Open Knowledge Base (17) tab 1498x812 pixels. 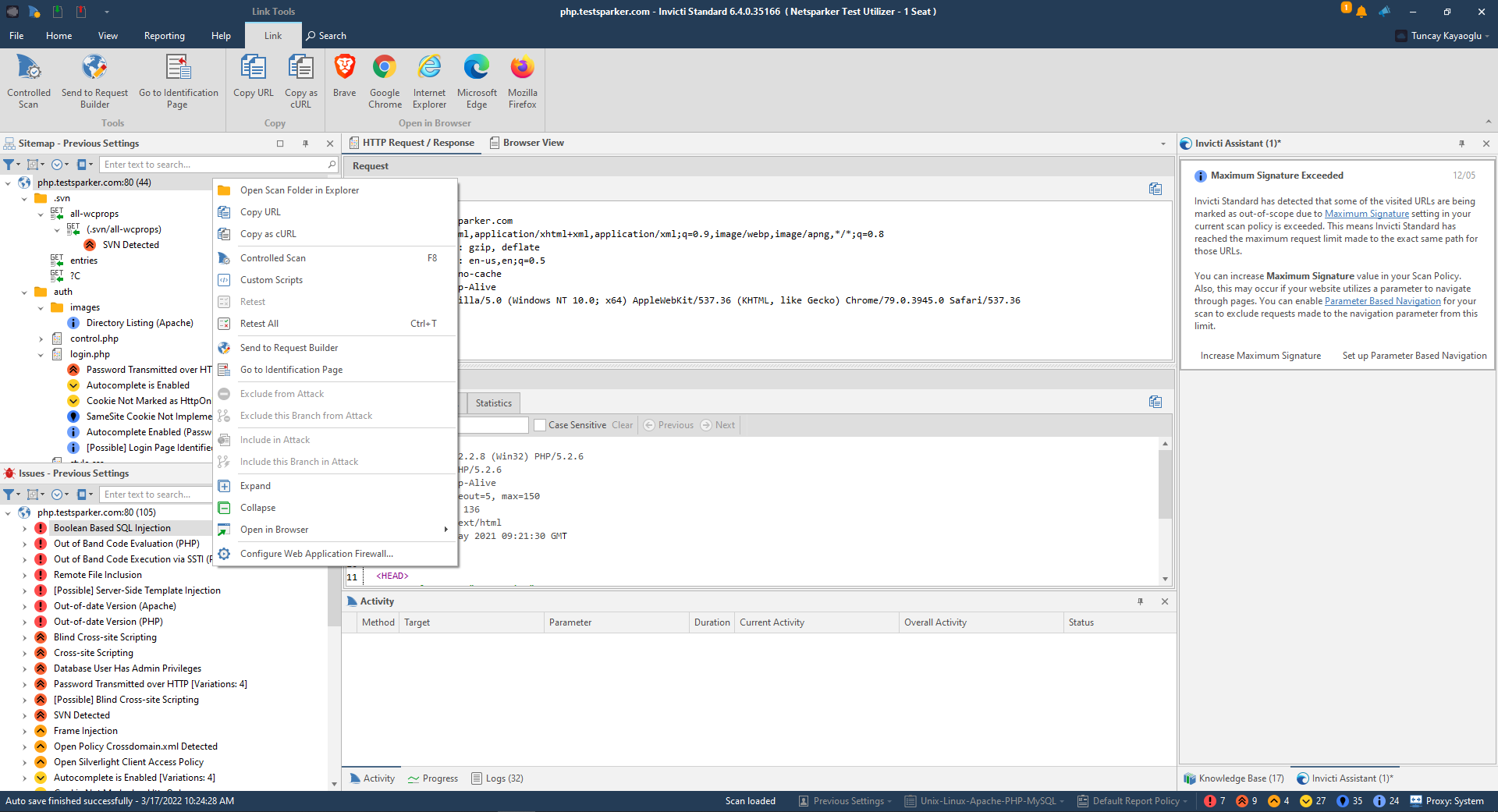(1234, 778)
